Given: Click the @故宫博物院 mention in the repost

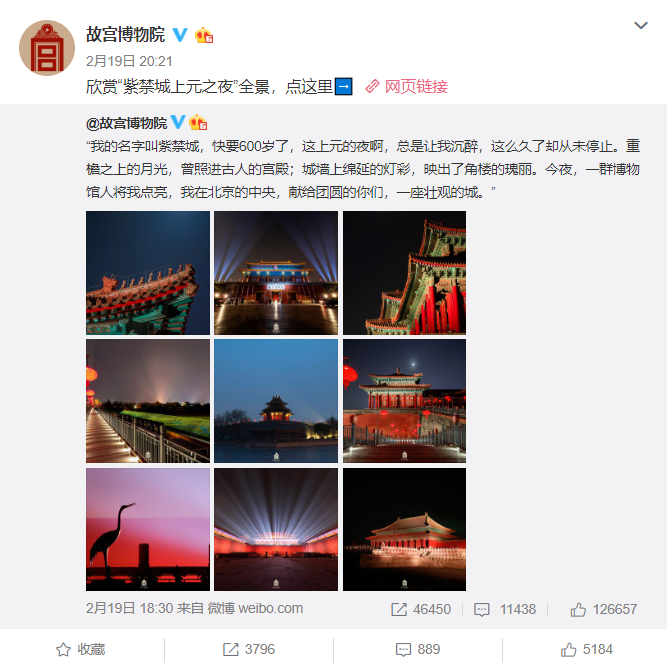Looking at the screenshot, I should click(x=127, y=123).
